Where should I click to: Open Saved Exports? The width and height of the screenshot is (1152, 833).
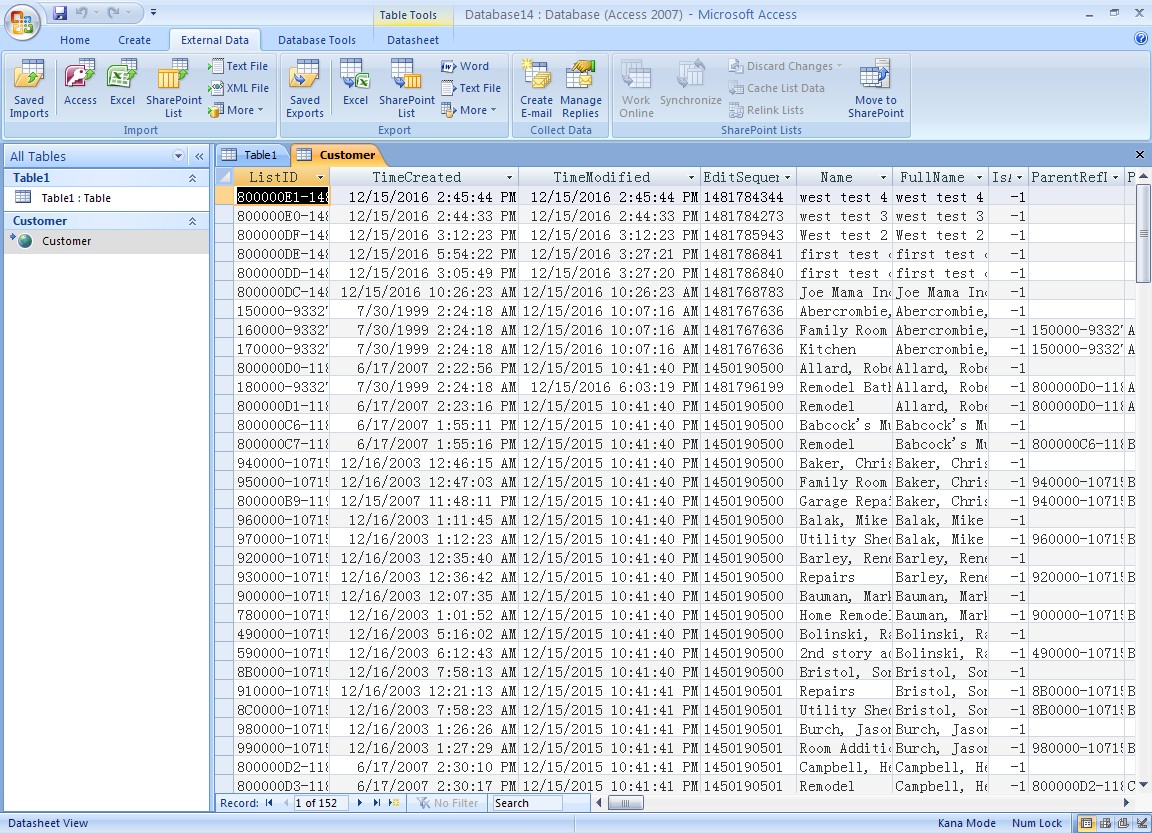pos(304,89)
